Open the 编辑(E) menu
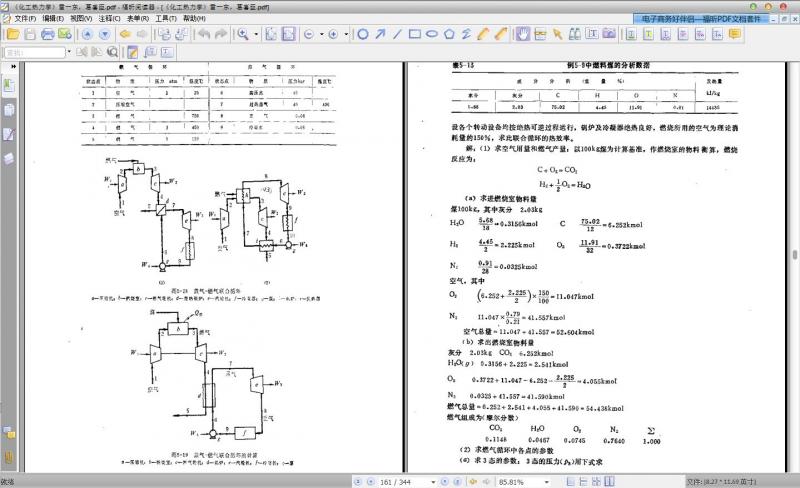 coord(53,18)
